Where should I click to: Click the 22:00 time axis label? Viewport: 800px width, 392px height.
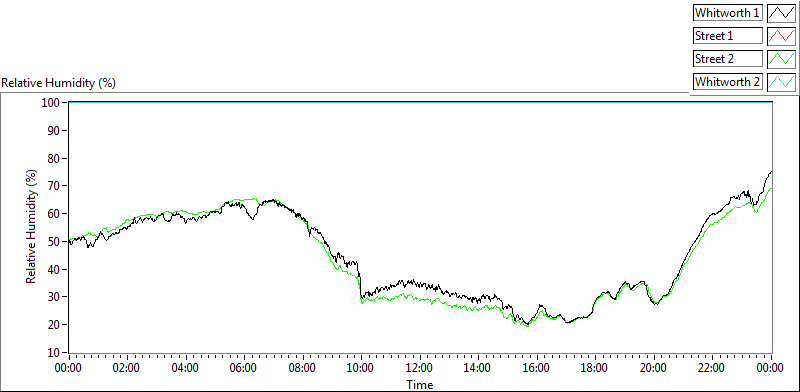pos(712,367)
